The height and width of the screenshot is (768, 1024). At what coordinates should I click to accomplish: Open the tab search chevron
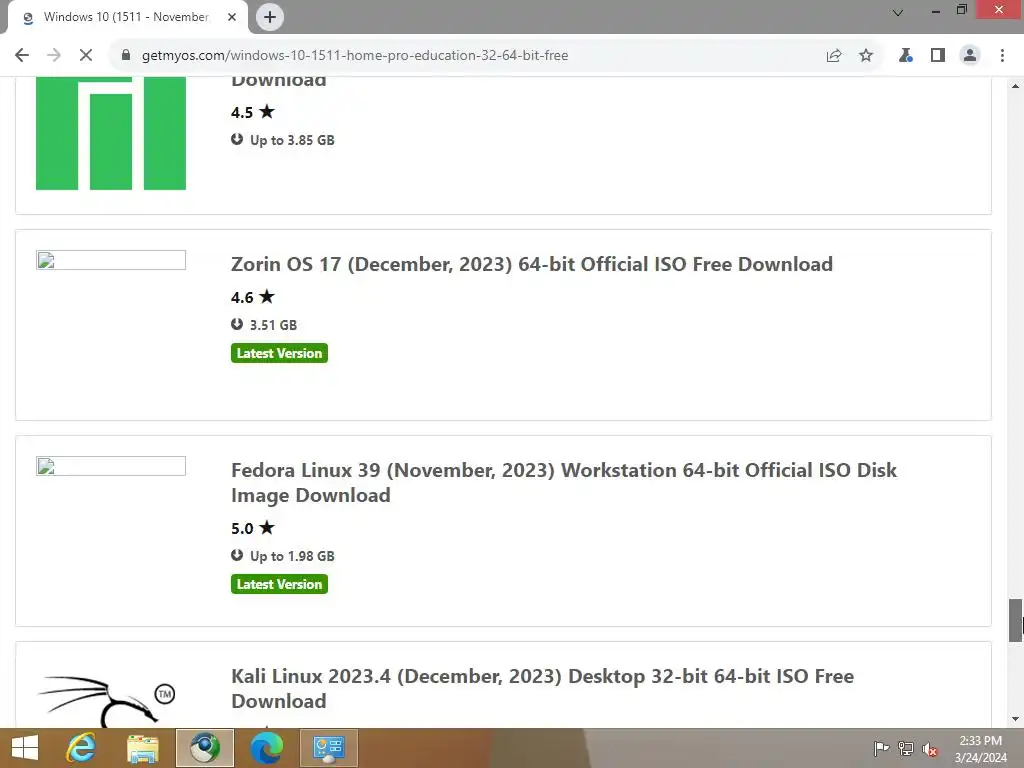click(898, 12)
